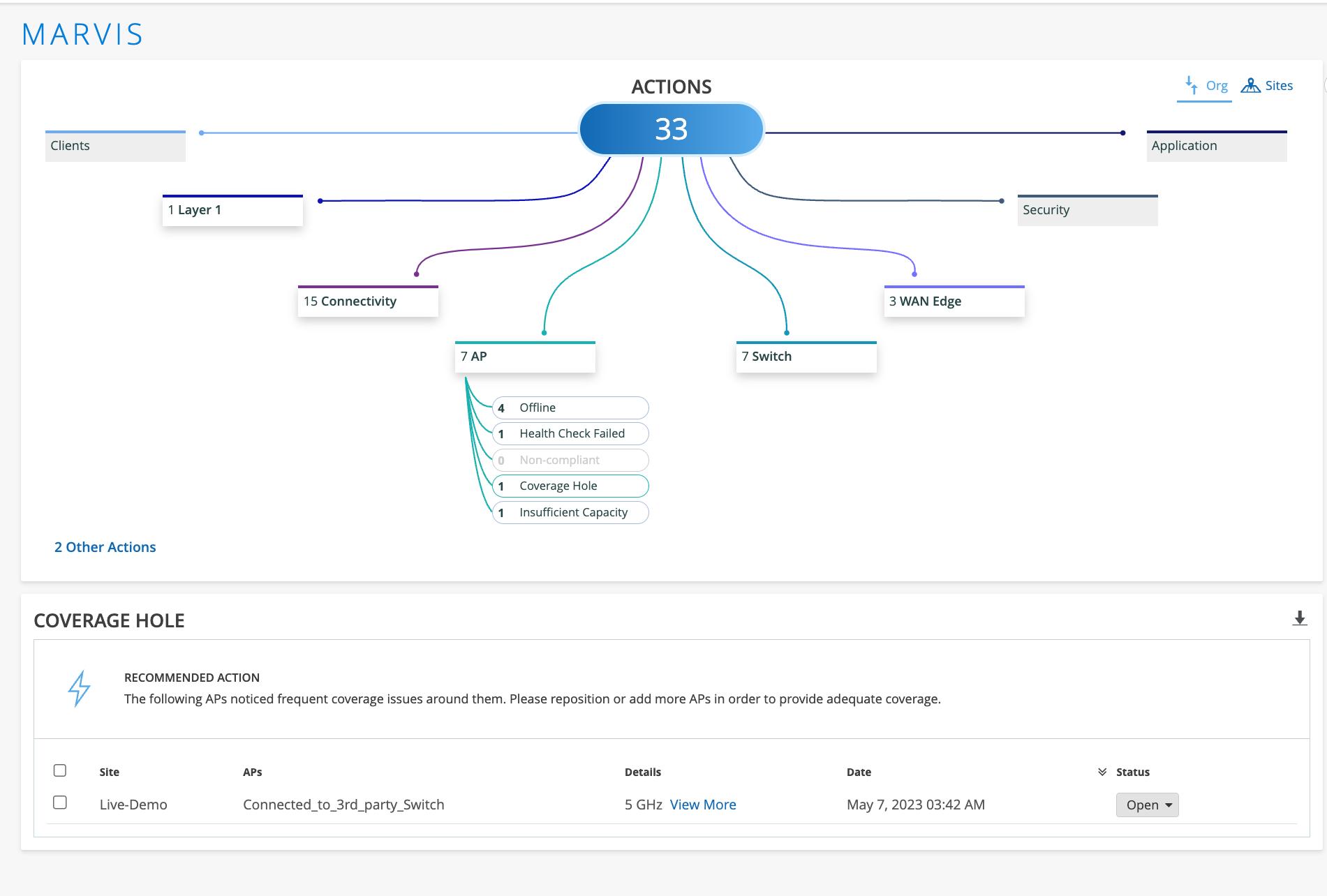The width and height of the screenshot is (1327, 896).
Task: Click the Org up-down arrows icon
Action: tap(1191, 85)
